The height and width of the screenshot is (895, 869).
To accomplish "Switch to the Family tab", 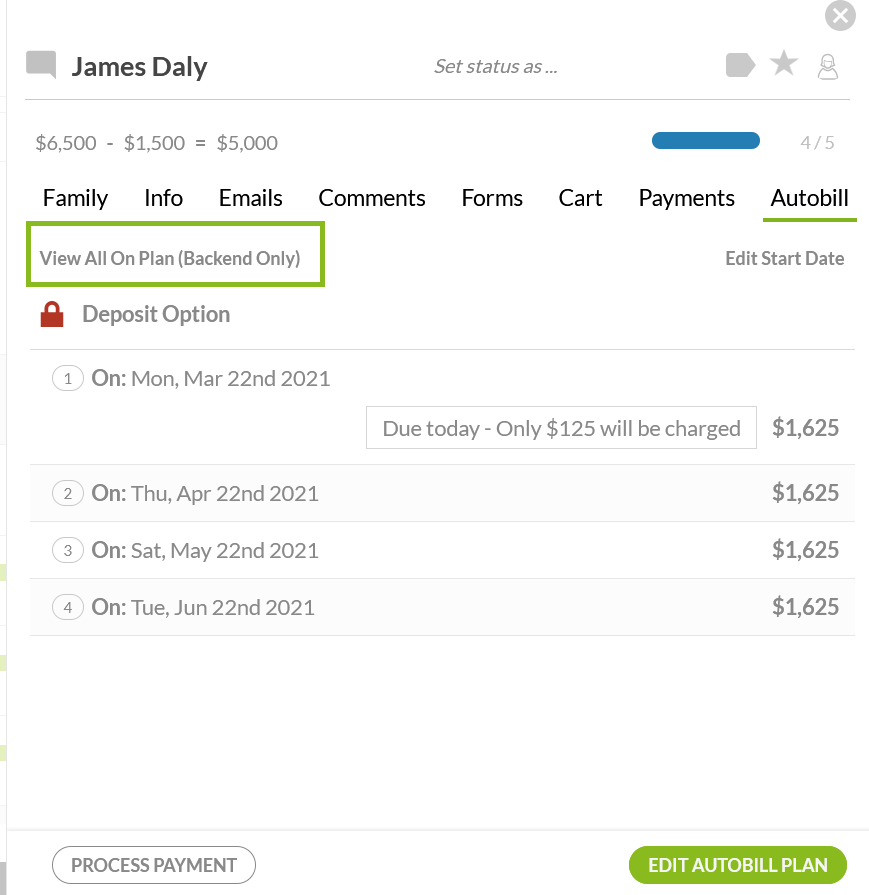I will coord(75,198).
